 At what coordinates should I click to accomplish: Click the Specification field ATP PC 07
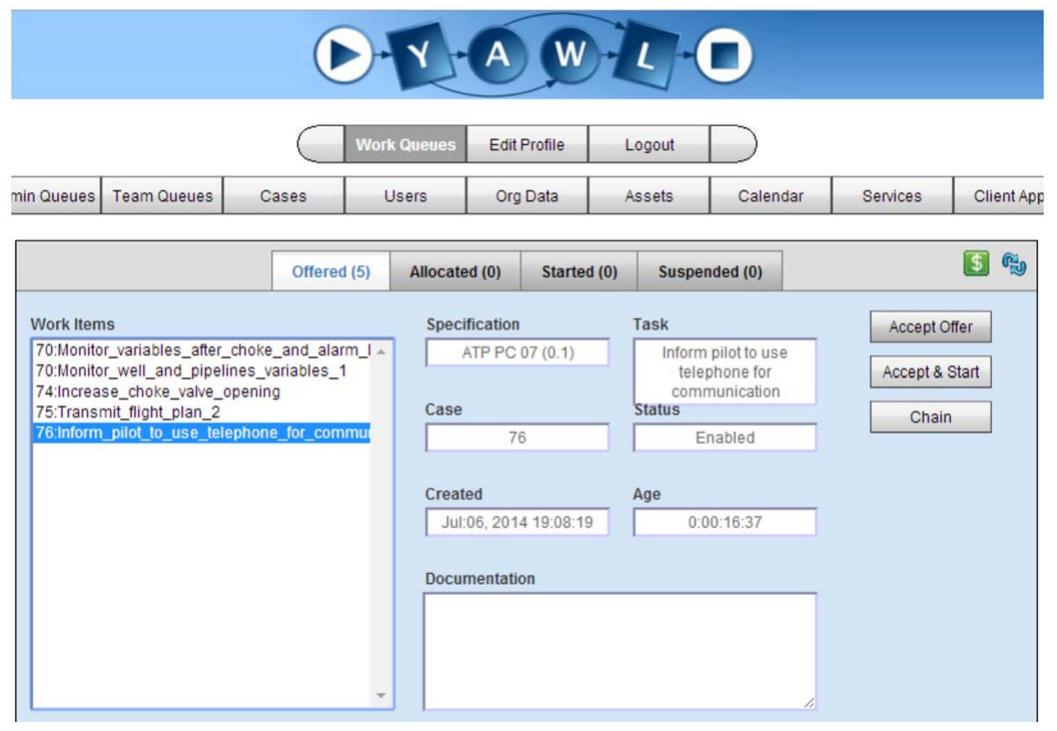[517, 353]
